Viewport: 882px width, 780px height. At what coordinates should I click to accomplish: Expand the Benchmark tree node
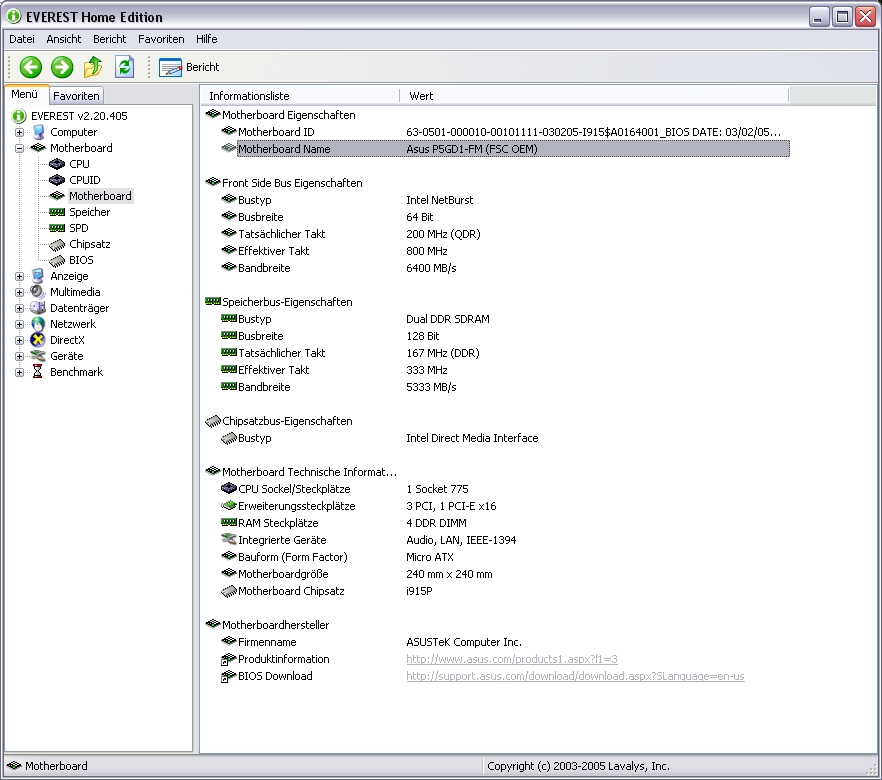(19, 372)
